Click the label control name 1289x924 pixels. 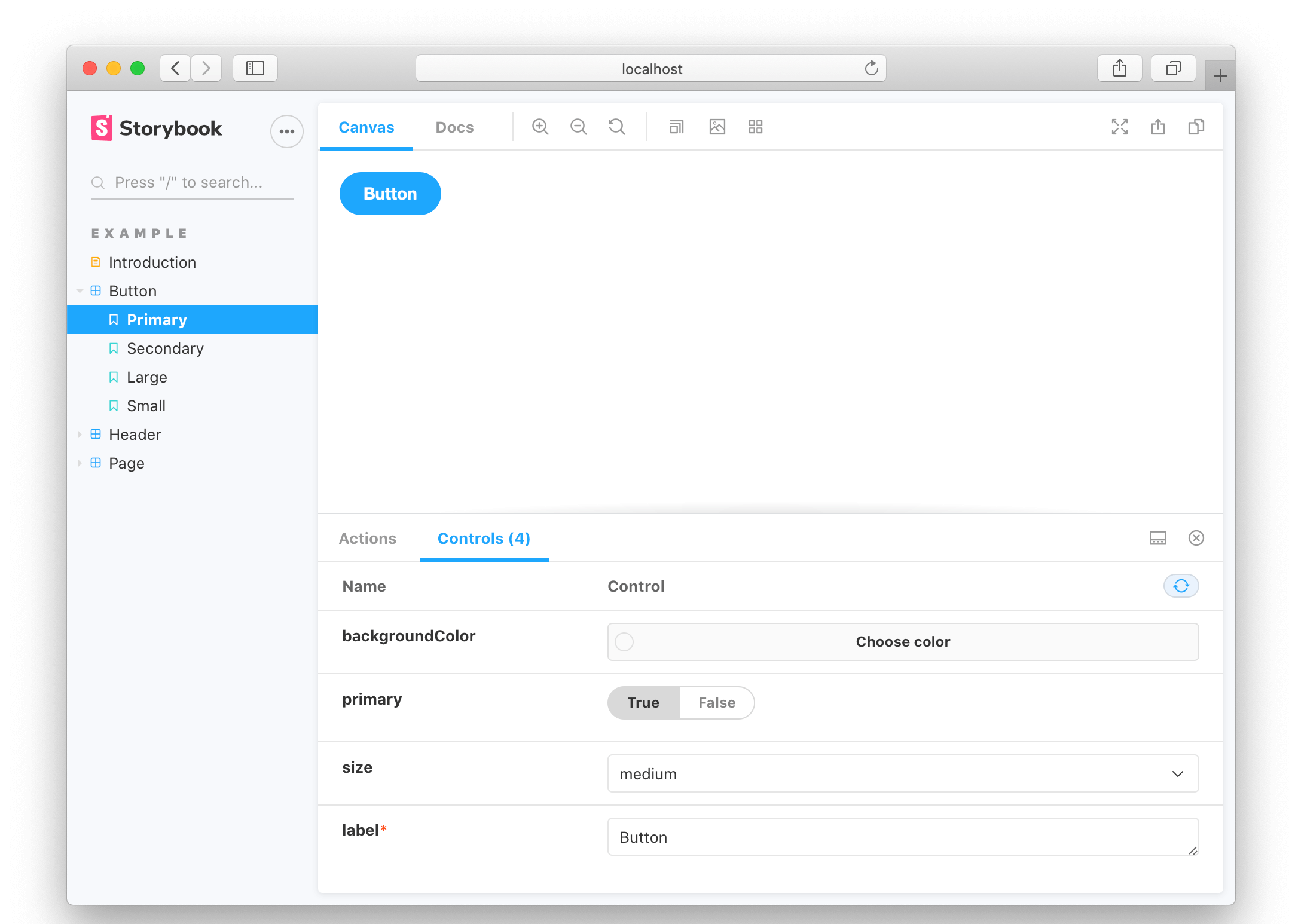click(x=360, y=830)
